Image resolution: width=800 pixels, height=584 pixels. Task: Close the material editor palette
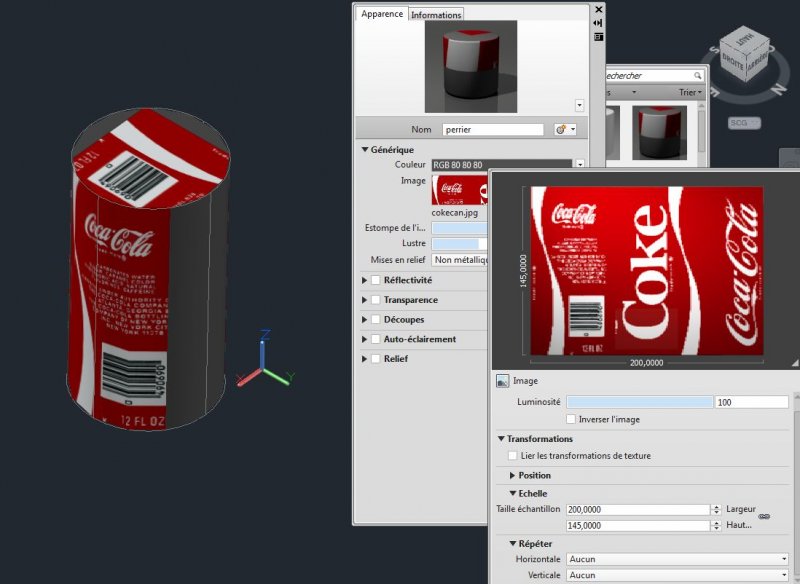[x=598, y=9]
